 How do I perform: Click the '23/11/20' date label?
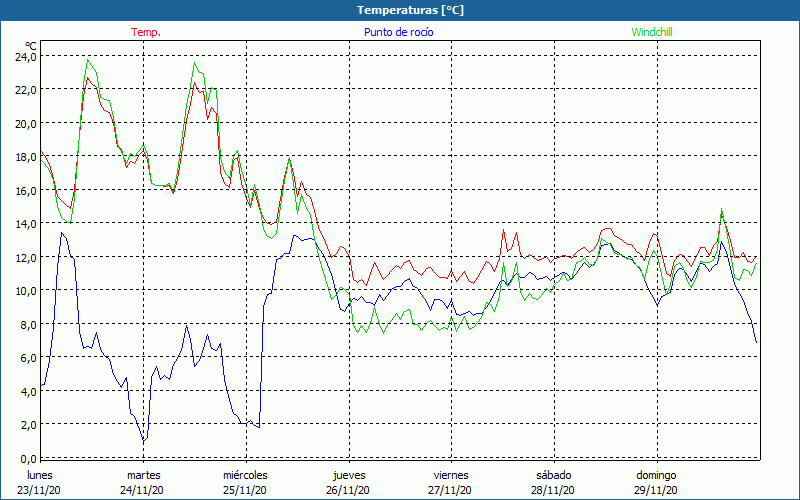[x=39, y=490]
